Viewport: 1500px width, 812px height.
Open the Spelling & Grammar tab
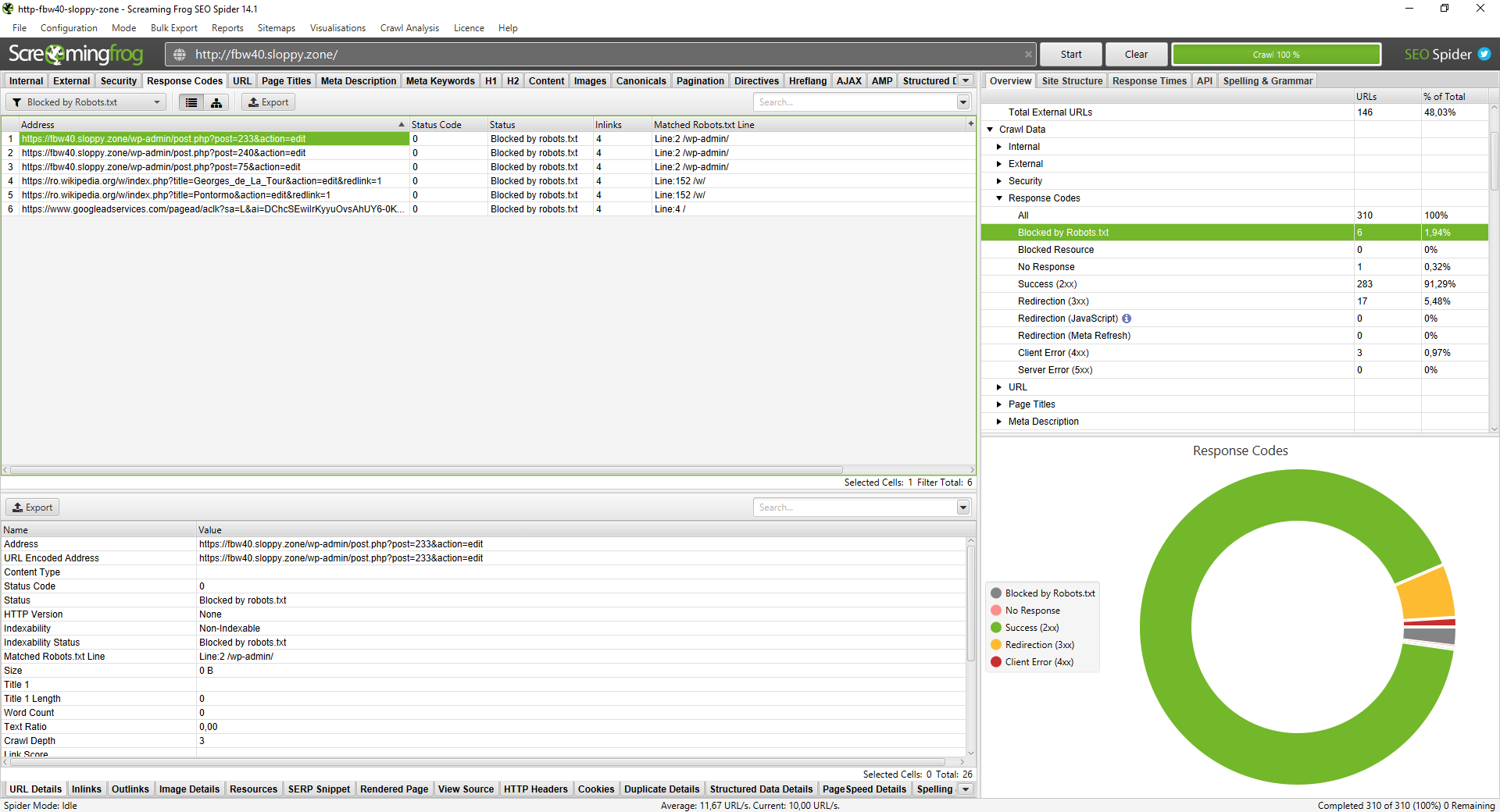click(1267, 80)
